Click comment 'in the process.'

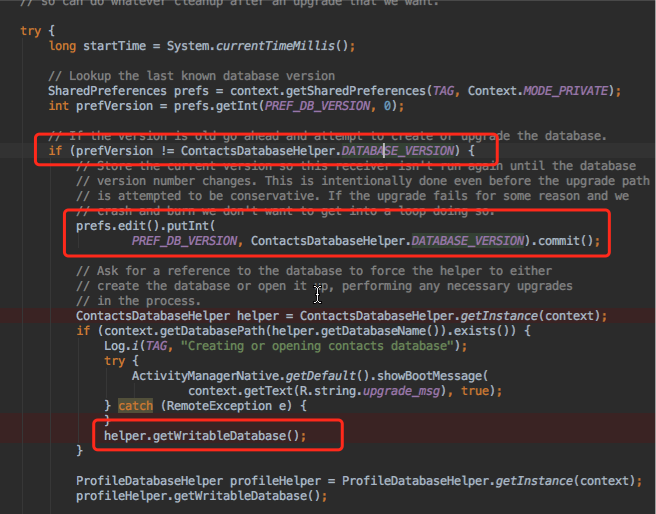click(138, 301)
